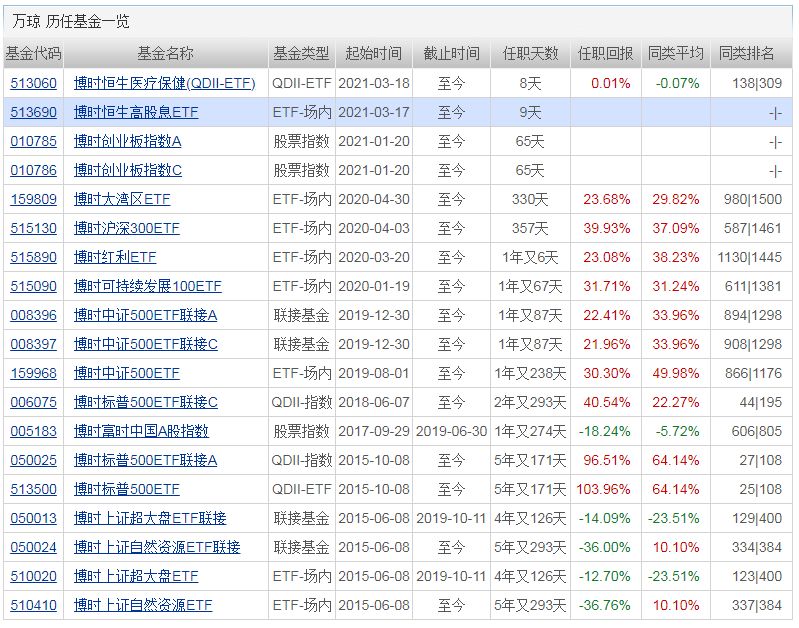Open 博时沪深300ETF fund link
This screenshot has height=628, width=799.
tap(127, 228)
